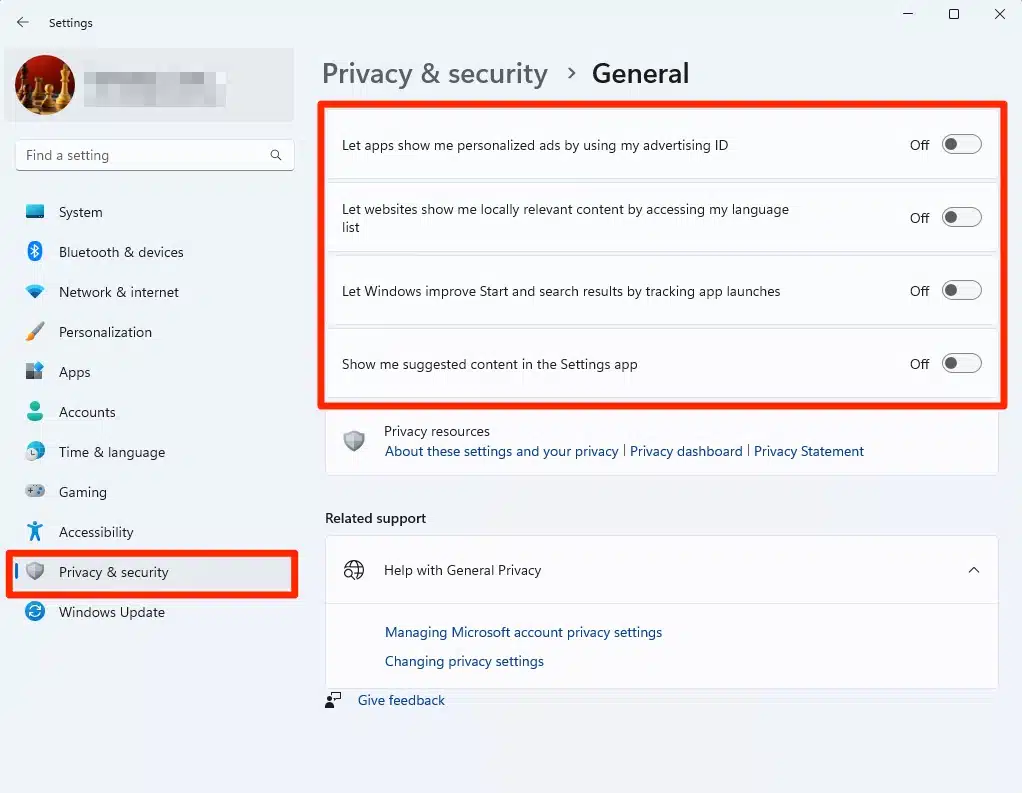This screenshot has height=793, width=1022.
Task: Toggle suggested content in Settings switch
Action: tap(961, 364)
